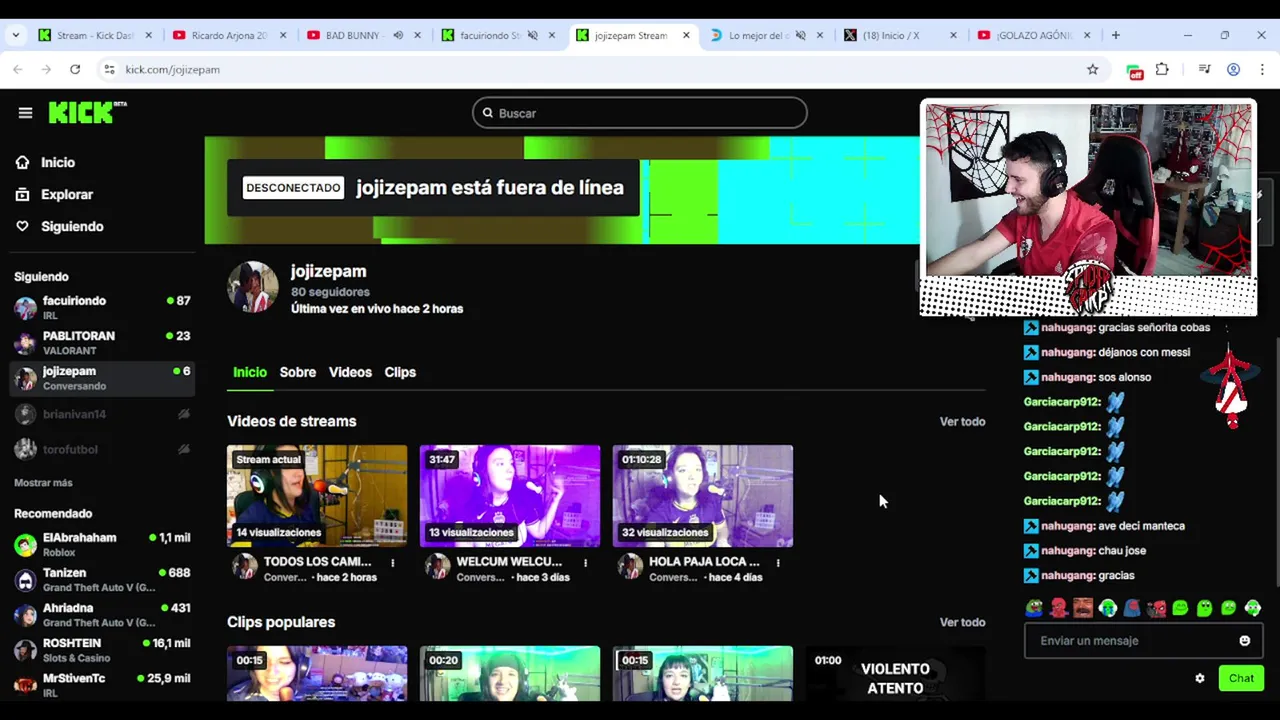This screenshot has width=1280, height=720.
Task: Switch to the Inicio tab
Action: [250, 372]
